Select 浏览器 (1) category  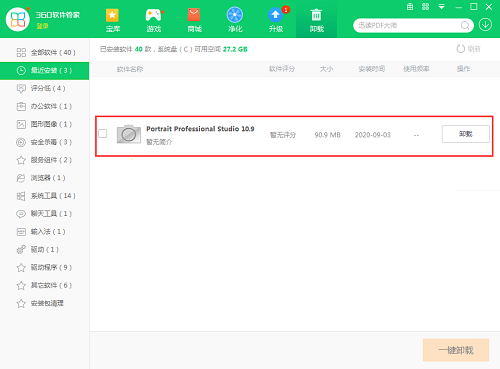[45, 178]
